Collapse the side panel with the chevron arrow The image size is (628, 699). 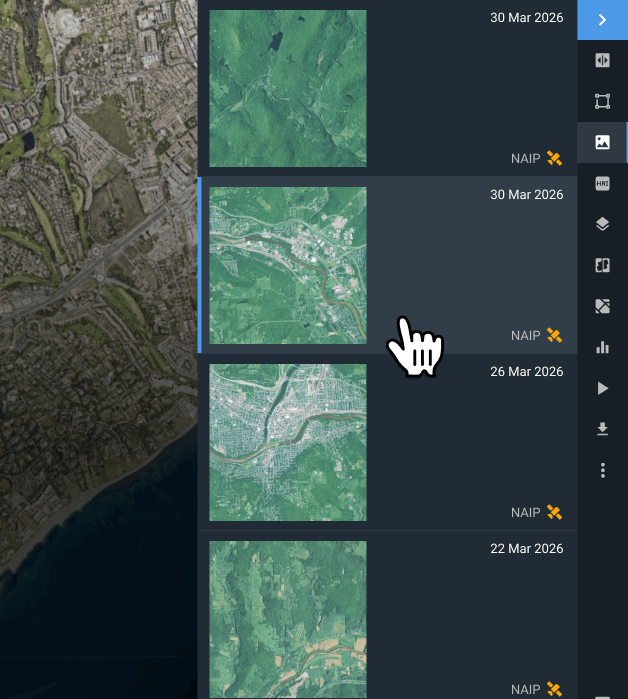click(602, 19)
